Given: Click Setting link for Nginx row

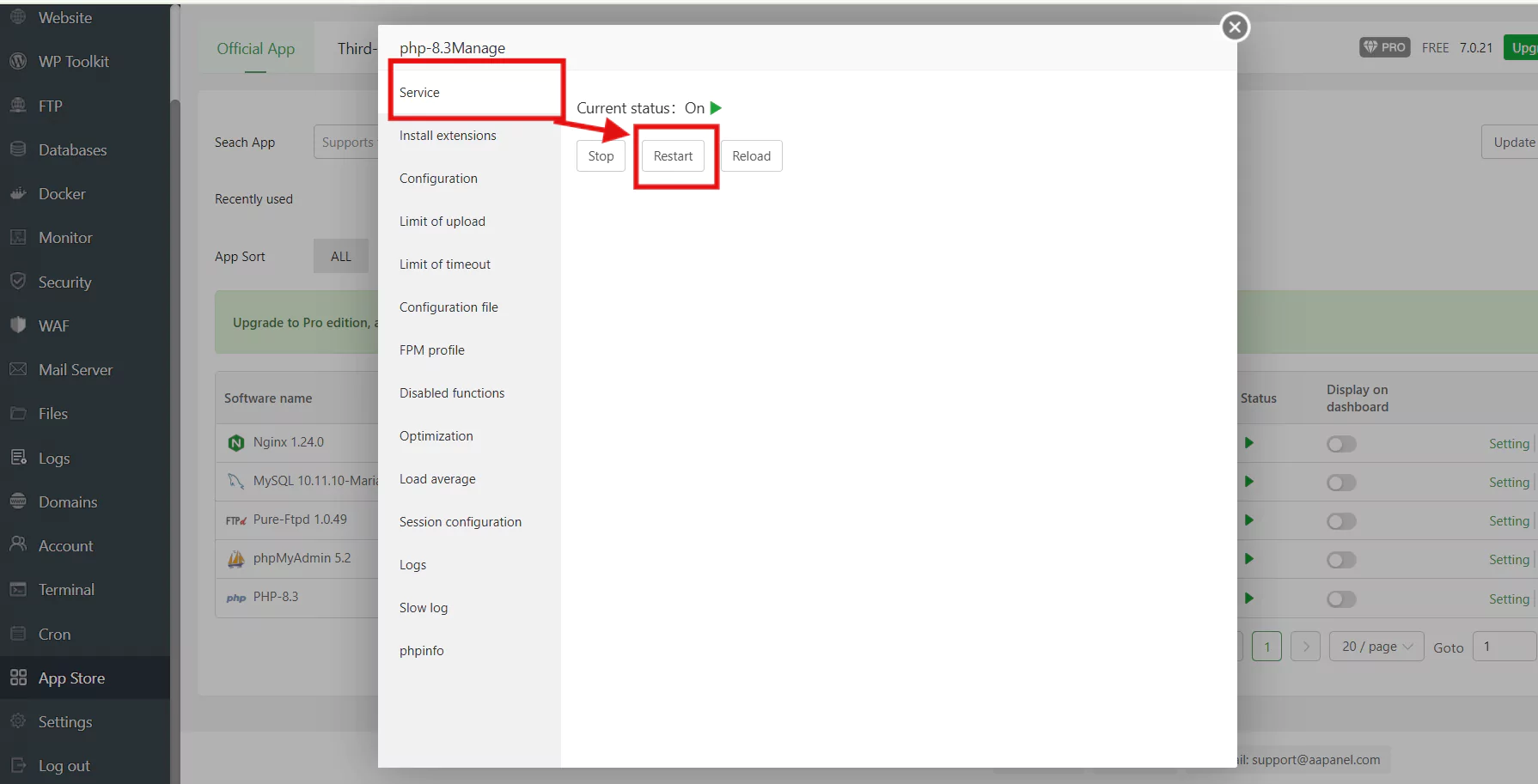Looking at the screenshot, I should (1509, 444).
